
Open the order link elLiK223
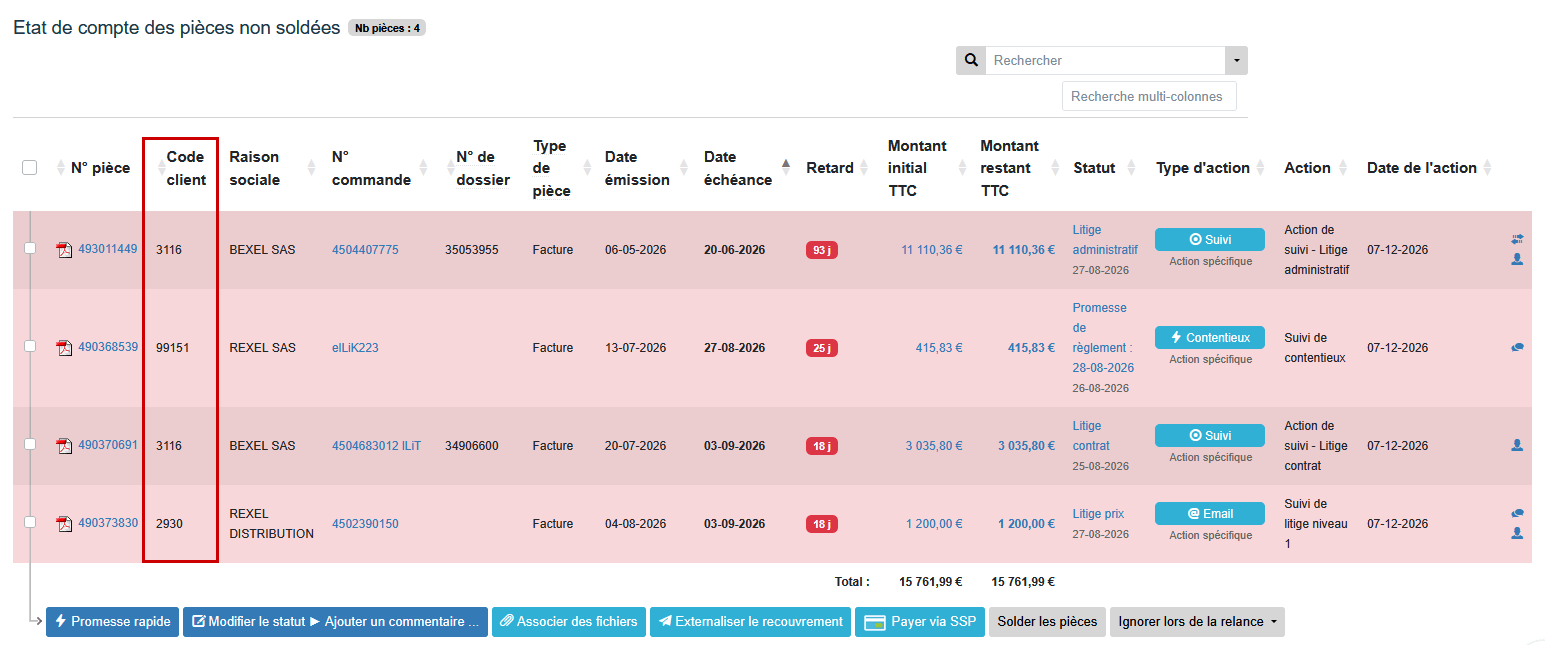(355, 348)
